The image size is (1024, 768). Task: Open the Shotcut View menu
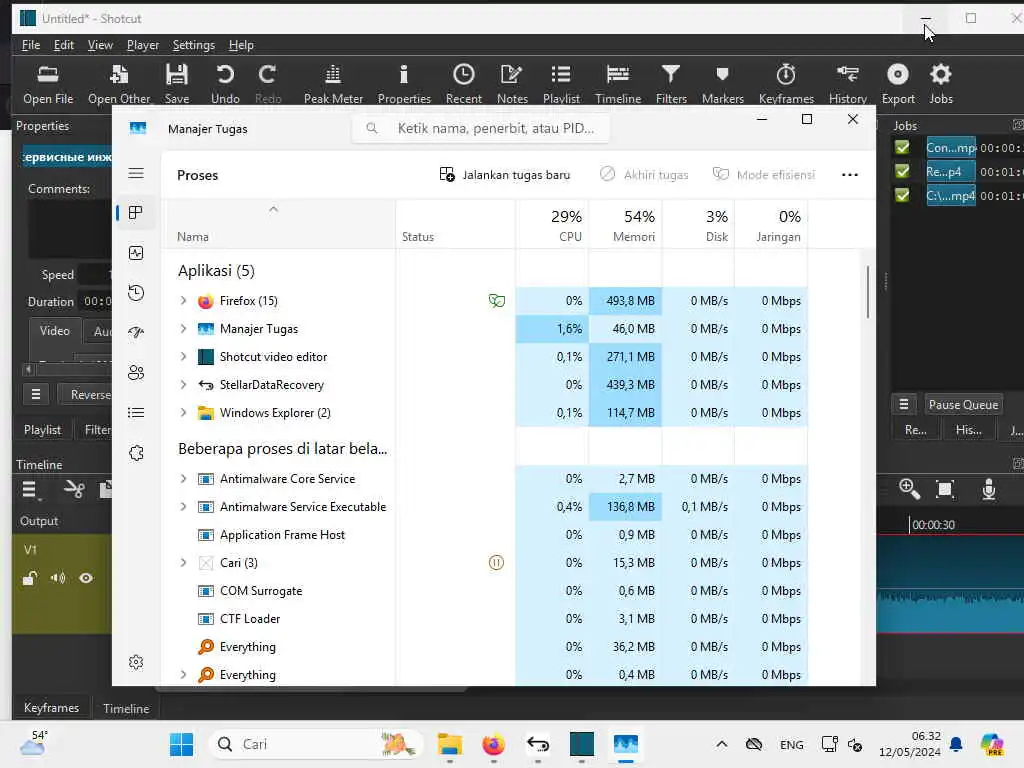pos(100,45)
